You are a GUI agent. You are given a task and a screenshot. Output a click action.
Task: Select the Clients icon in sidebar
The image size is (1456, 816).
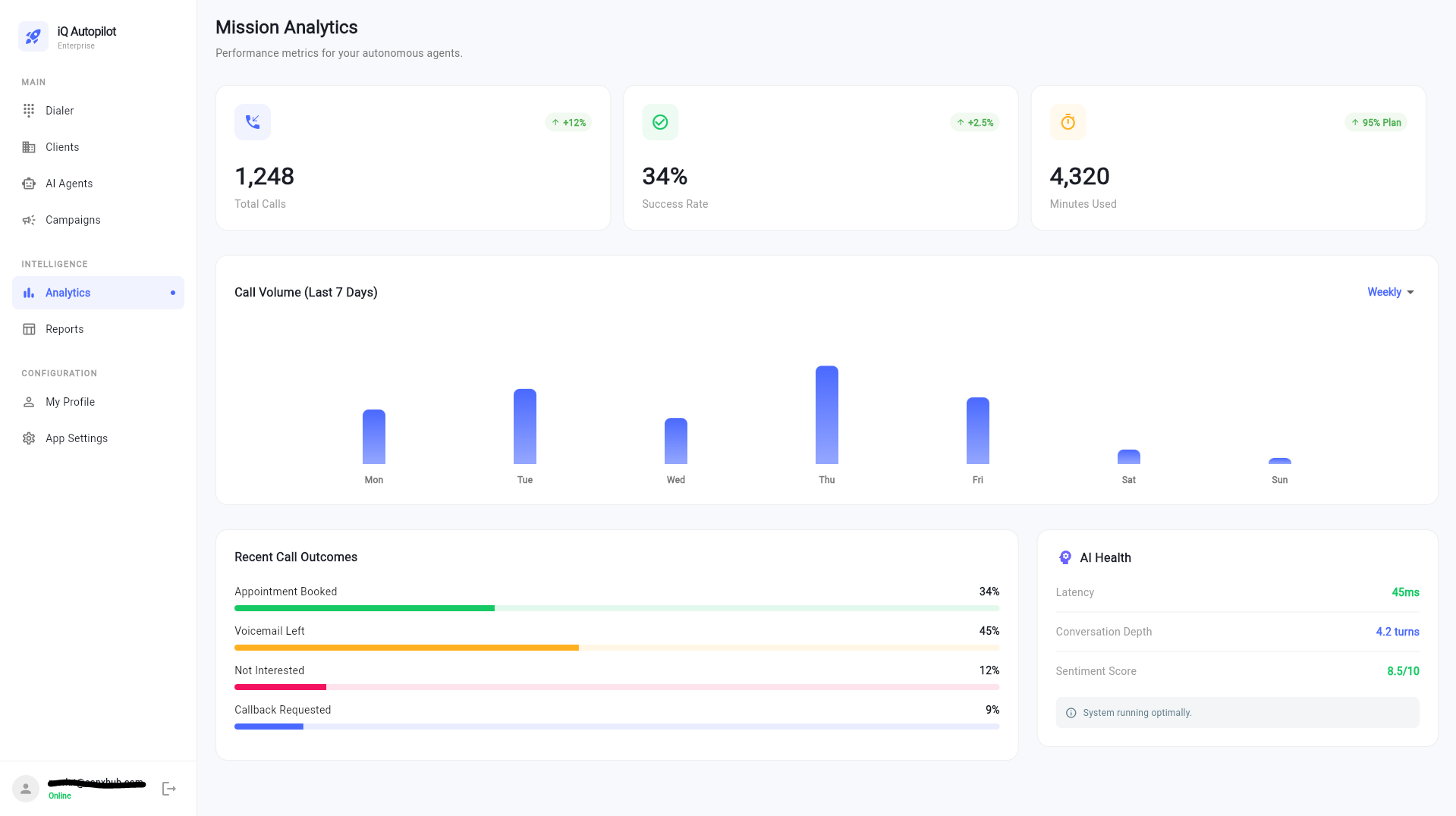click(28, 146)
